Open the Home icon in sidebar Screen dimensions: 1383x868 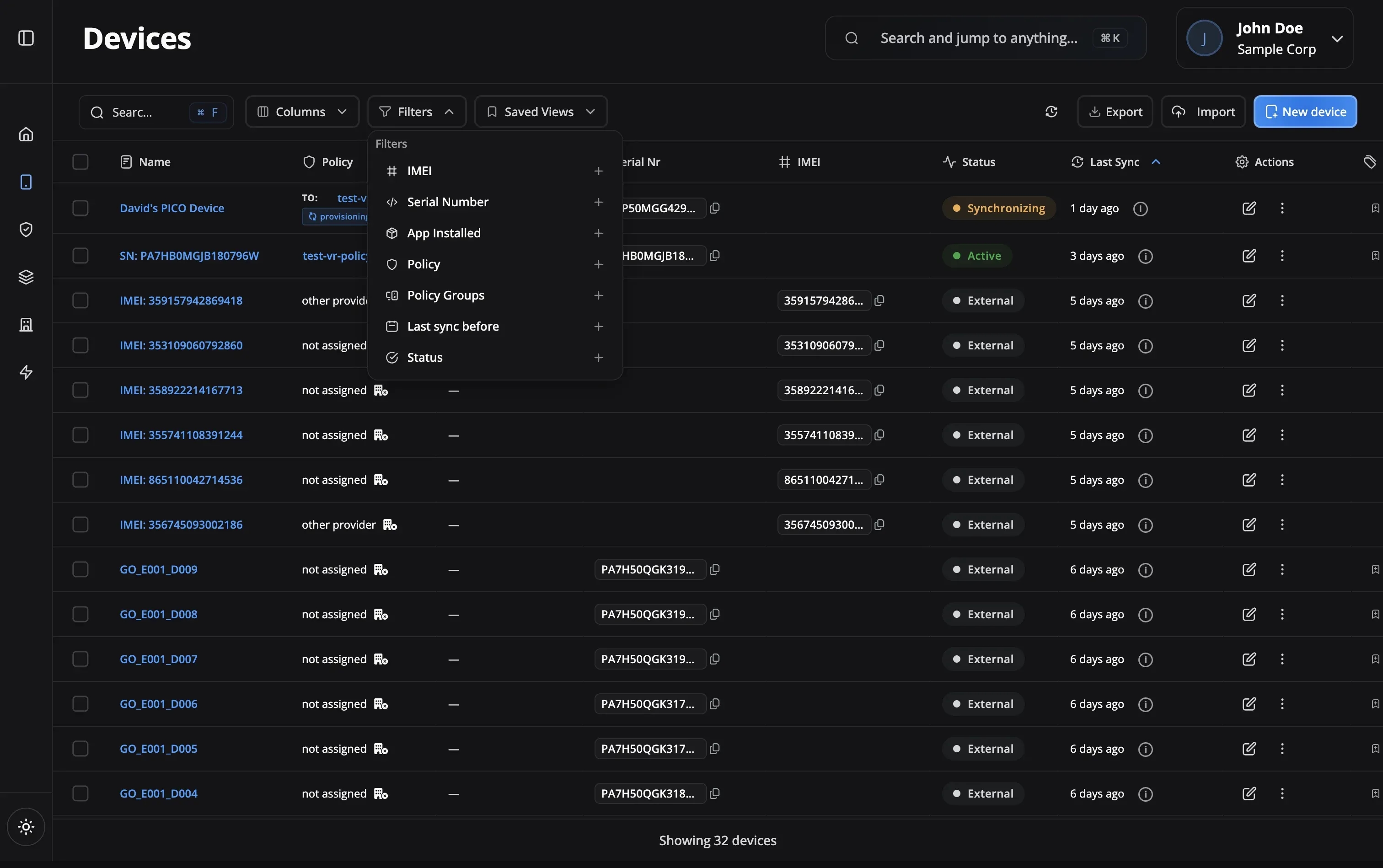[26, 134]
